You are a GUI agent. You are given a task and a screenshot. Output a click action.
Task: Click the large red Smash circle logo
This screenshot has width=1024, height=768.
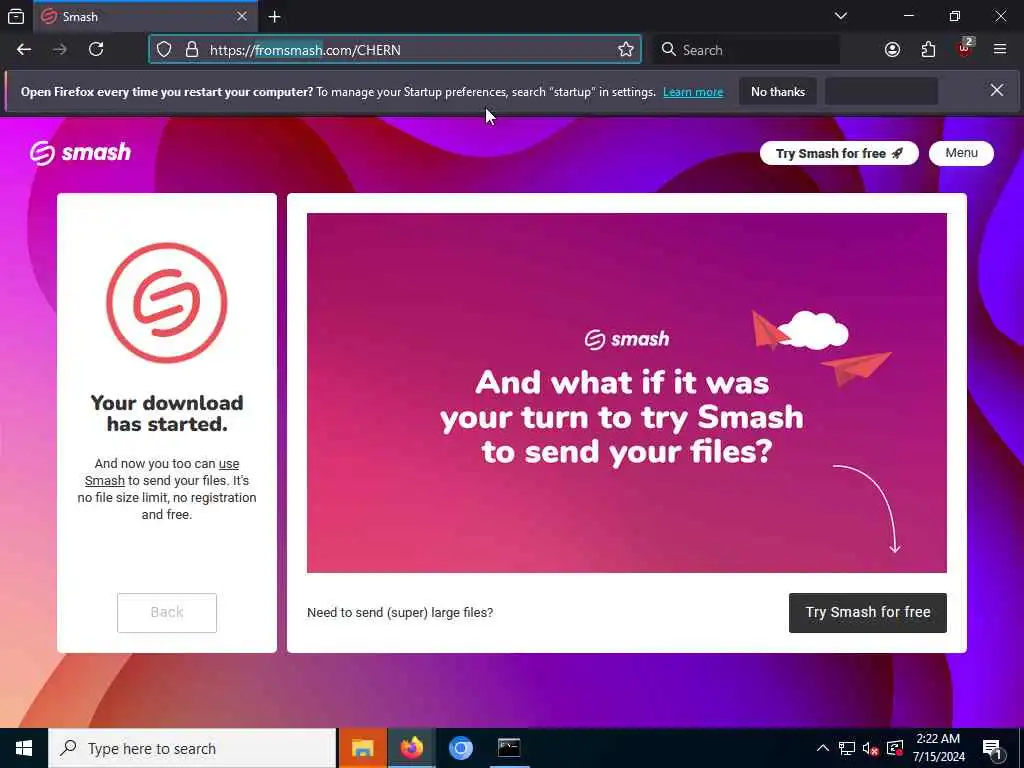click(x=167, y=303)
